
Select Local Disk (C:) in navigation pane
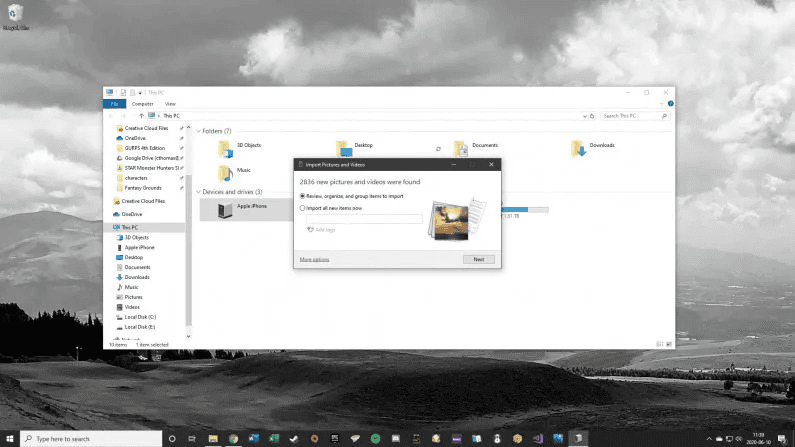coord(139,316)
